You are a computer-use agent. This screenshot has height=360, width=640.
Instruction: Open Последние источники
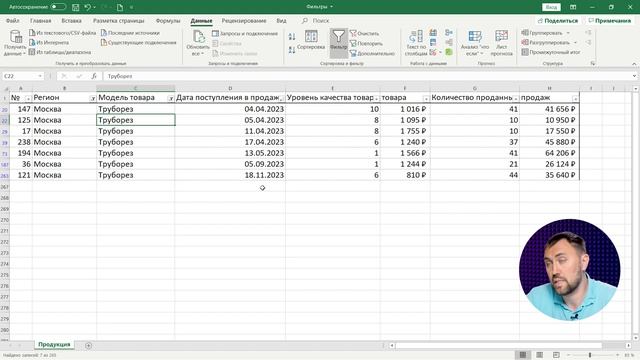tap(130, 33)
